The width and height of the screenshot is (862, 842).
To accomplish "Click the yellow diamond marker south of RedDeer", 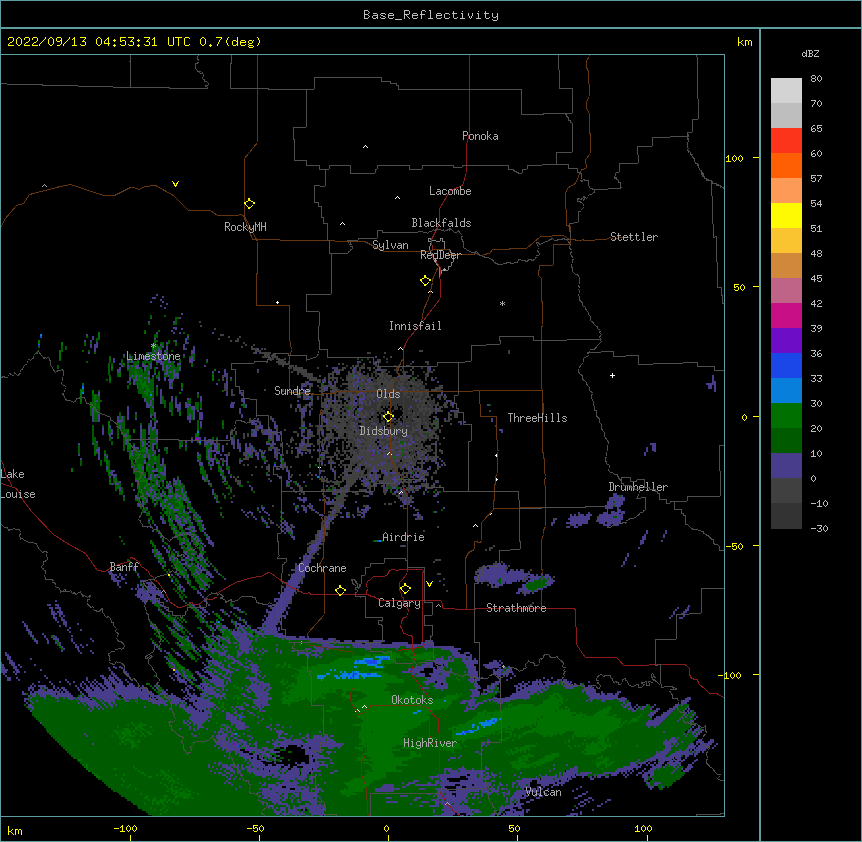I will (426, 281).
